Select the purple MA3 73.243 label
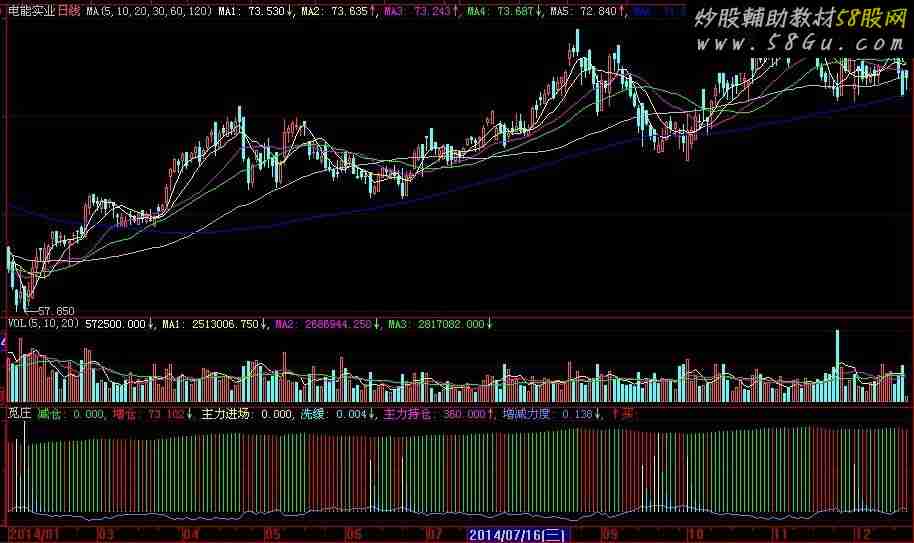 tap(419, 11)
